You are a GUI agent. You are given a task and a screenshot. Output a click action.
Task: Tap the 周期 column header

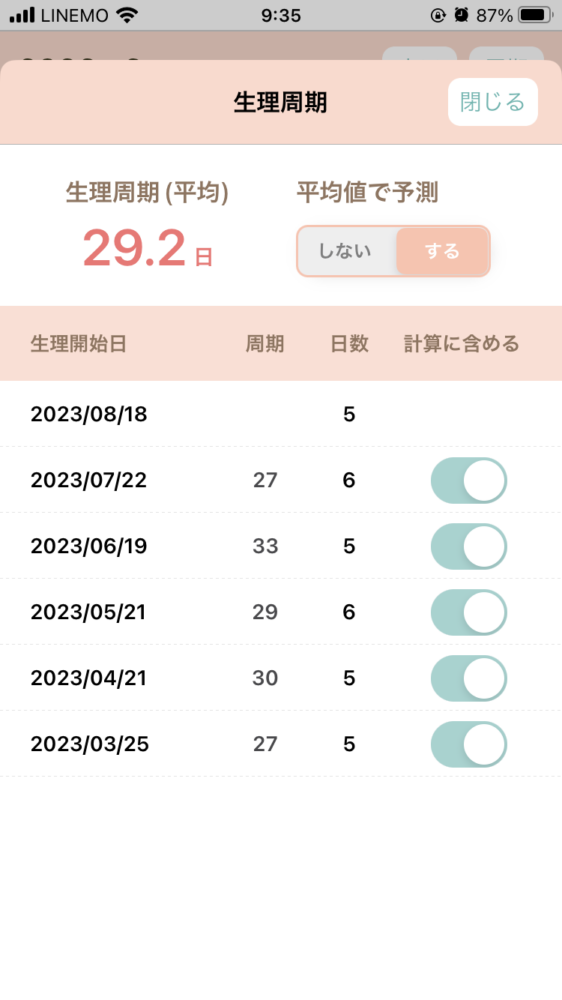click(x=265, y=344)
